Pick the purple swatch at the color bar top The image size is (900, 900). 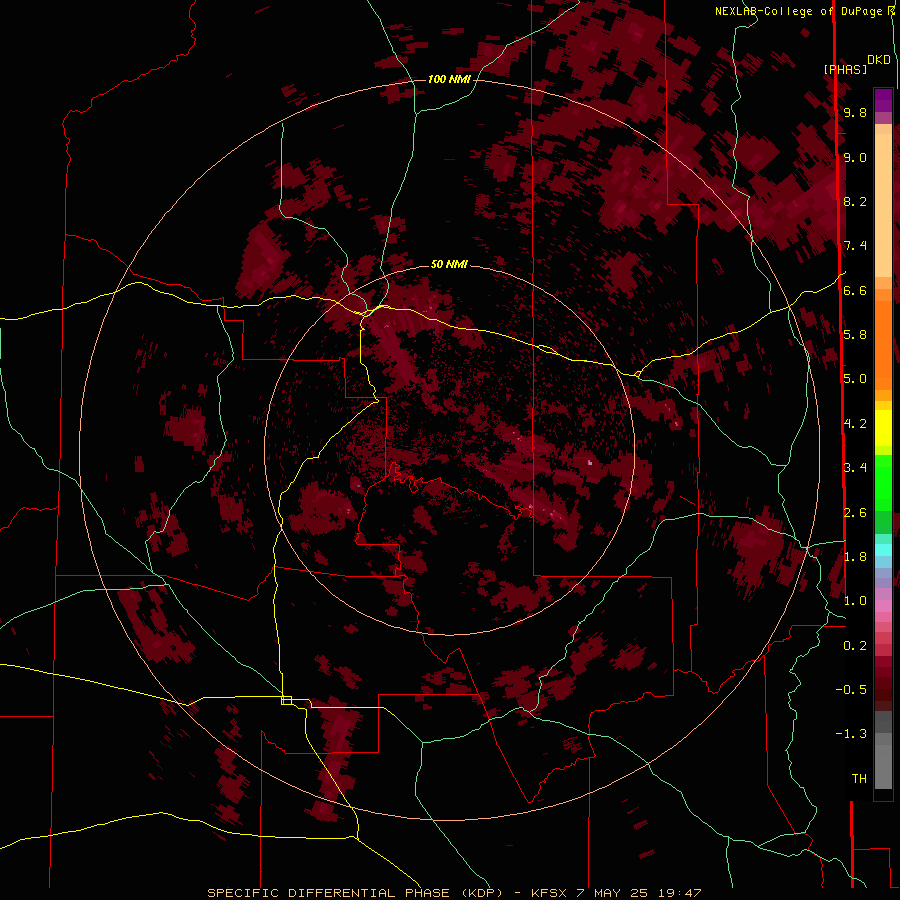[883, 100]
